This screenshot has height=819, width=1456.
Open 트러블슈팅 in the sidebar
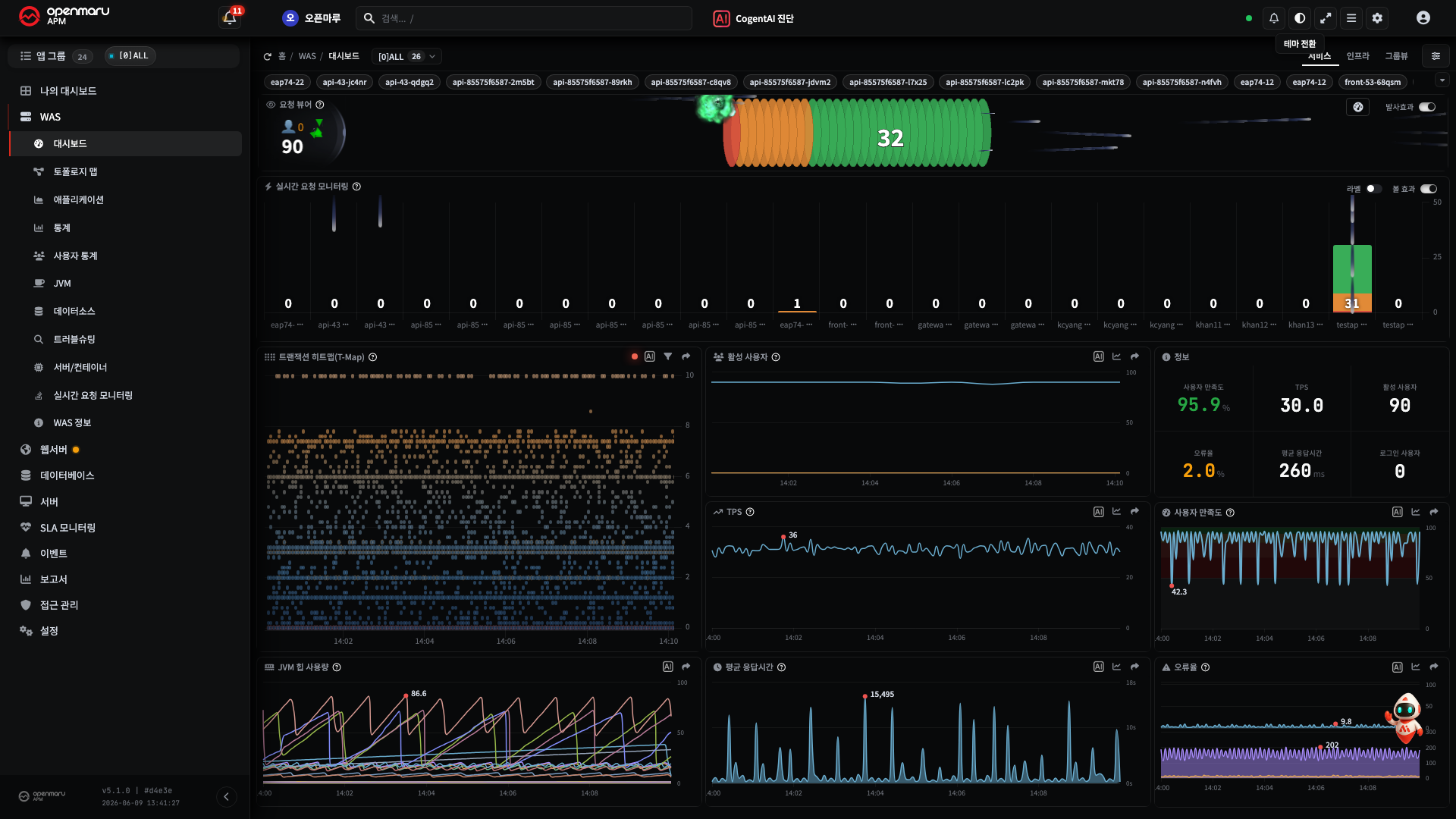[74, 340]
